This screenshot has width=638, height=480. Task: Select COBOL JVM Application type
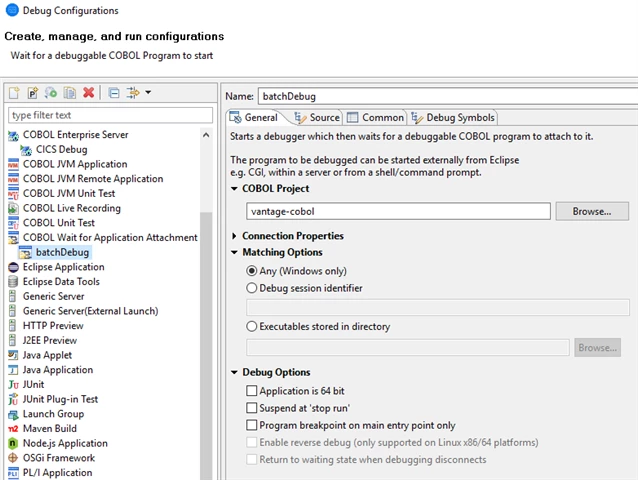[75, 164]
